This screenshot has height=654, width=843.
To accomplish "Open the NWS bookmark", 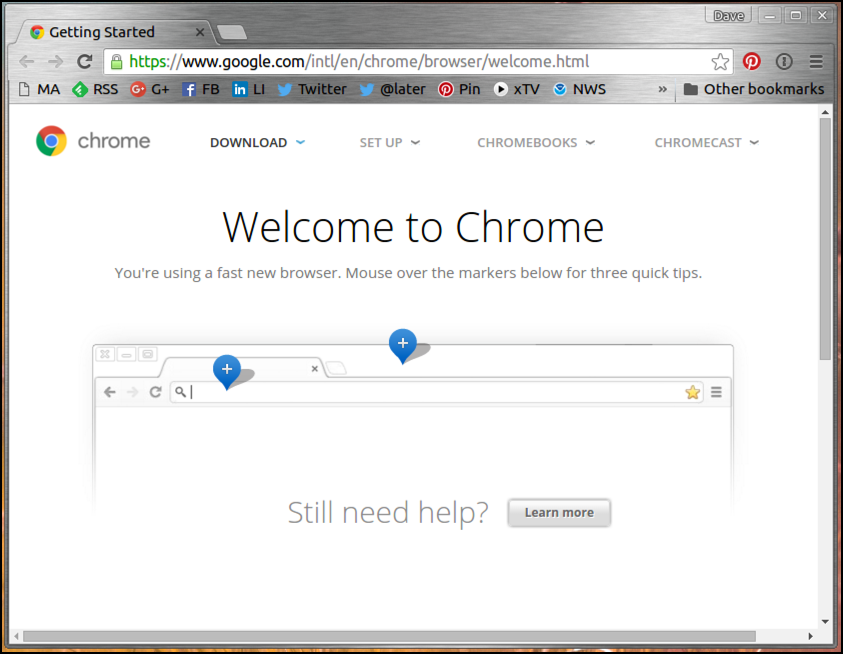I will click(x=580, y=89).
